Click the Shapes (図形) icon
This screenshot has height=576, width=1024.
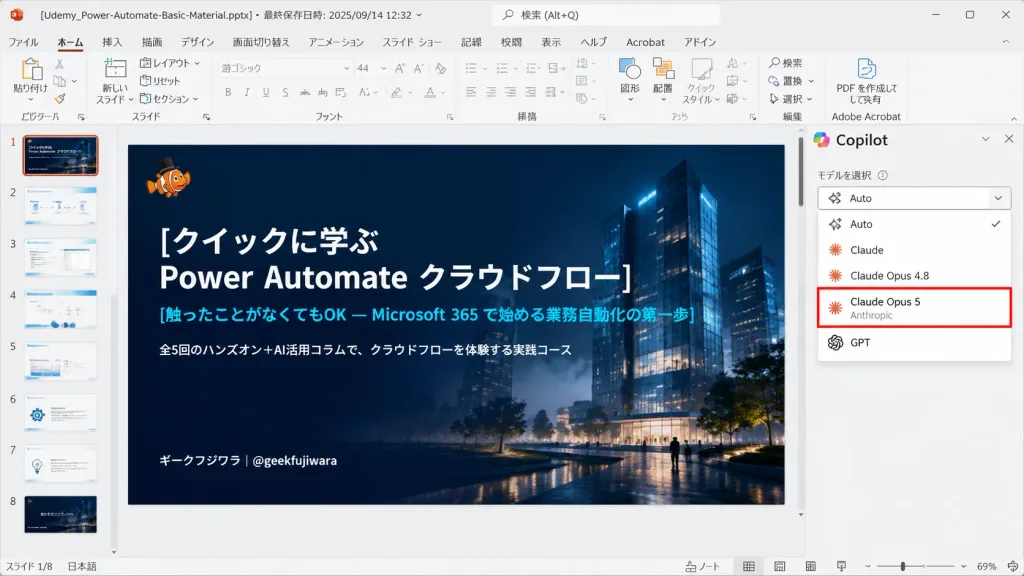coord(630,69)
